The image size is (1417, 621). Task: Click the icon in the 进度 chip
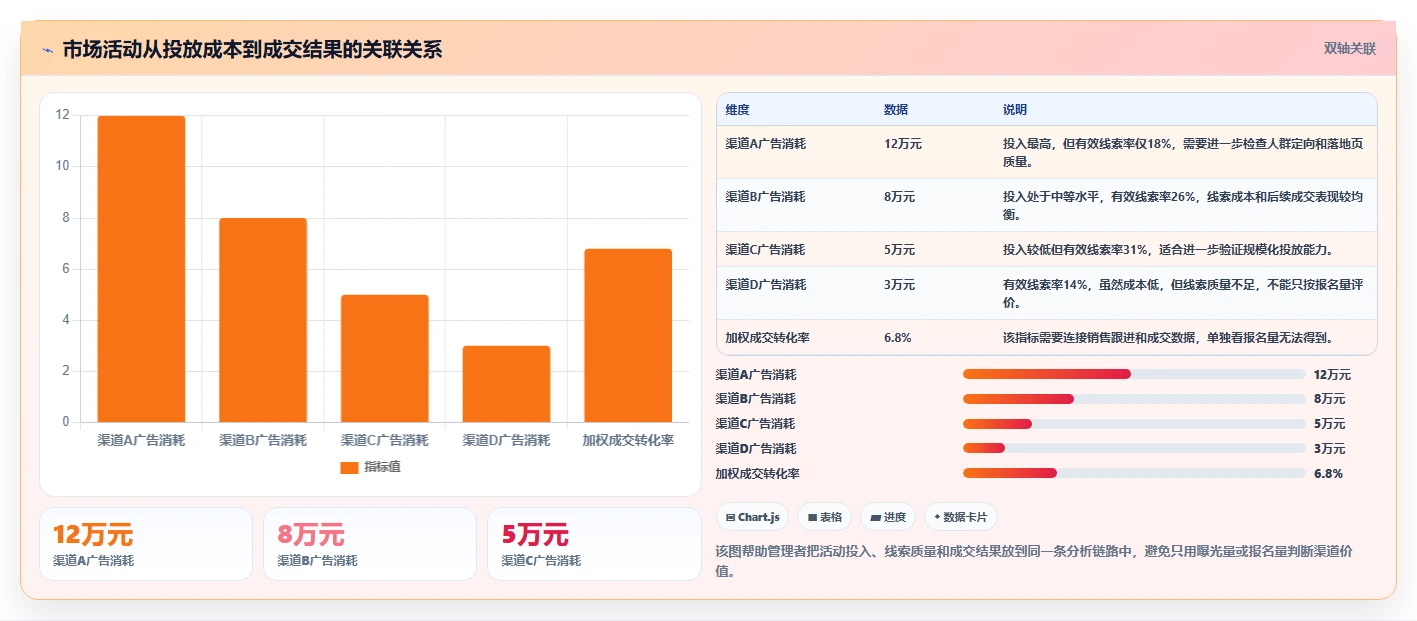click(876, 517)
